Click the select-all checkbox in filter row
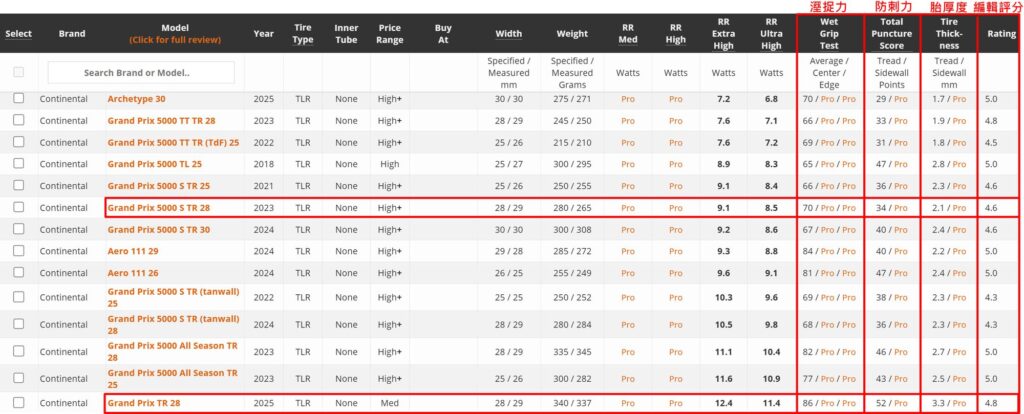The width and height of the screenshot is (1024, 414). (x=18, y=72)
